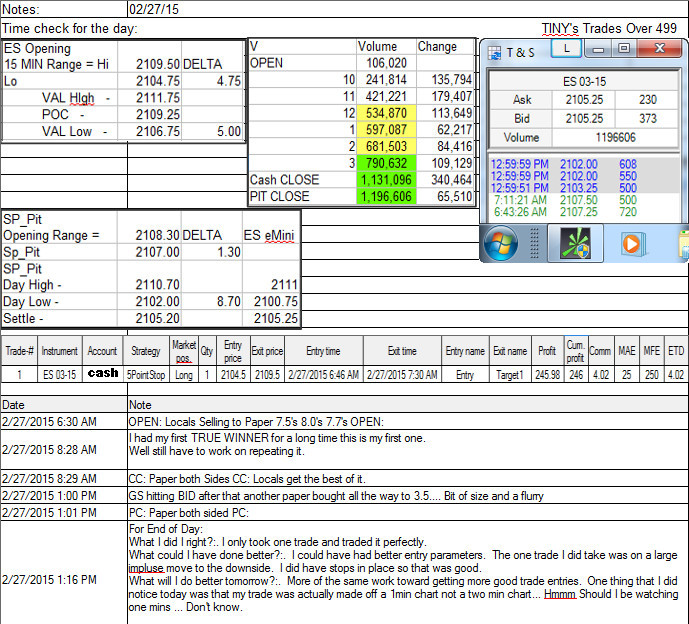Click the profit value 245.98
Image resolution: width=689 pixels, height=624 pixels.
click(548, 375)
